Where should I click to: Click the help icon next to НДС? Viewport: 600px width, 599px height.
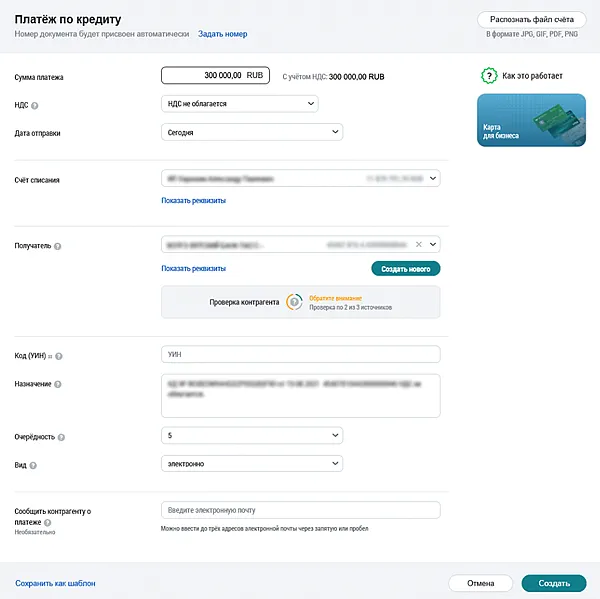tap(33, 104)
